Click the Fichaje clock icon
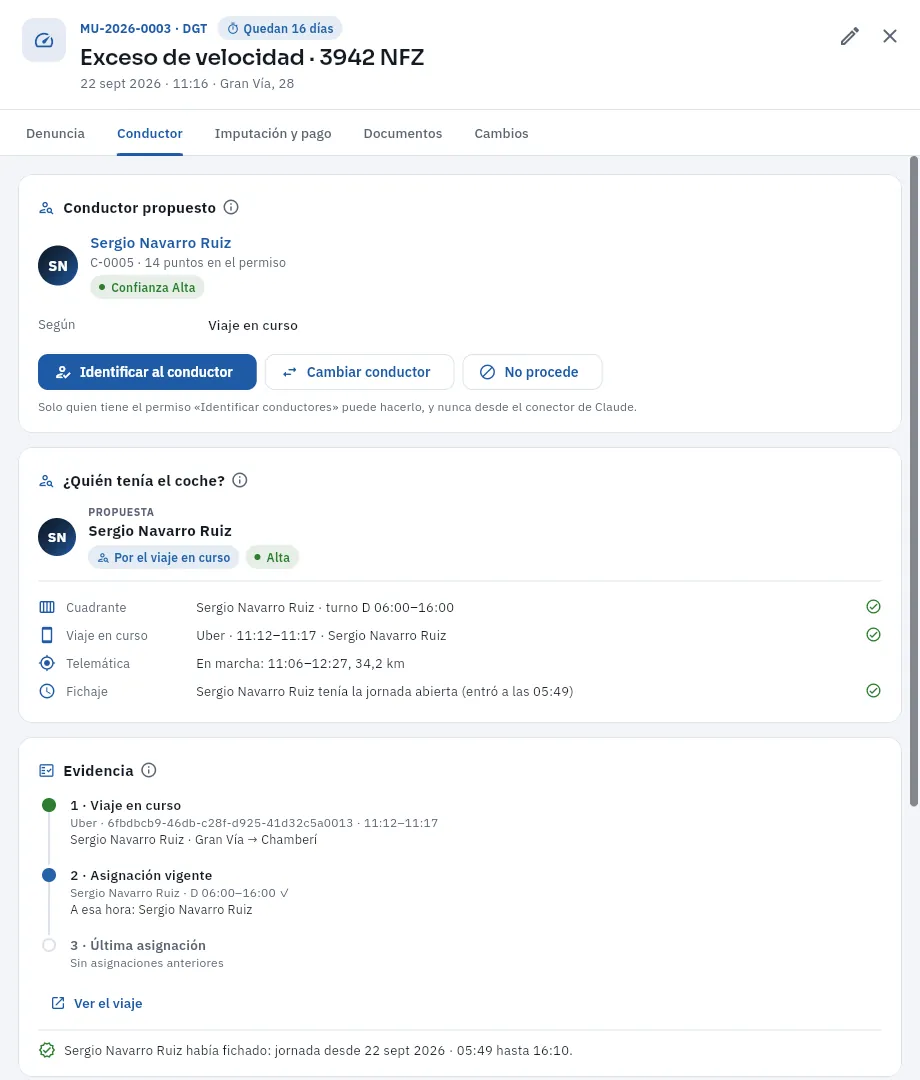The image size is (920, 1080). click(x=47, y=691)
